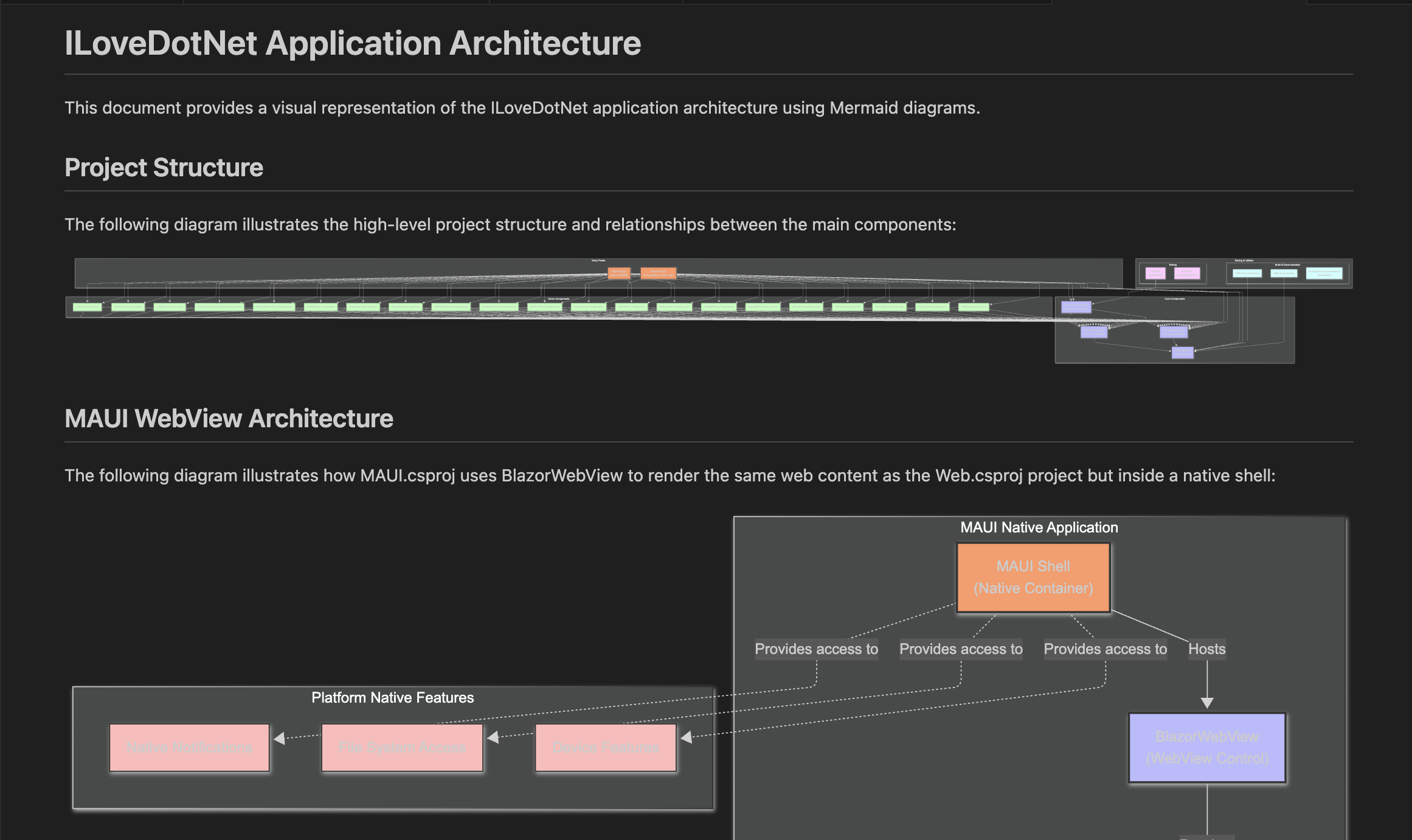
Task: Click the 'MAUI WebView Architecture' section heading
Action: point(229,418)
